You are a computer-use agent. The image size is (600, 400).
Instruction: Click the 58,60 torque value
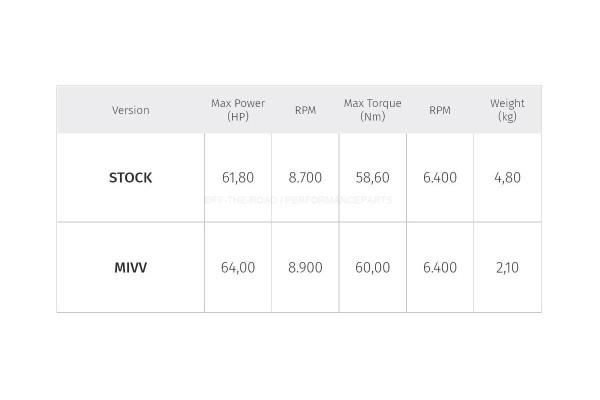[x=372, y=178]
